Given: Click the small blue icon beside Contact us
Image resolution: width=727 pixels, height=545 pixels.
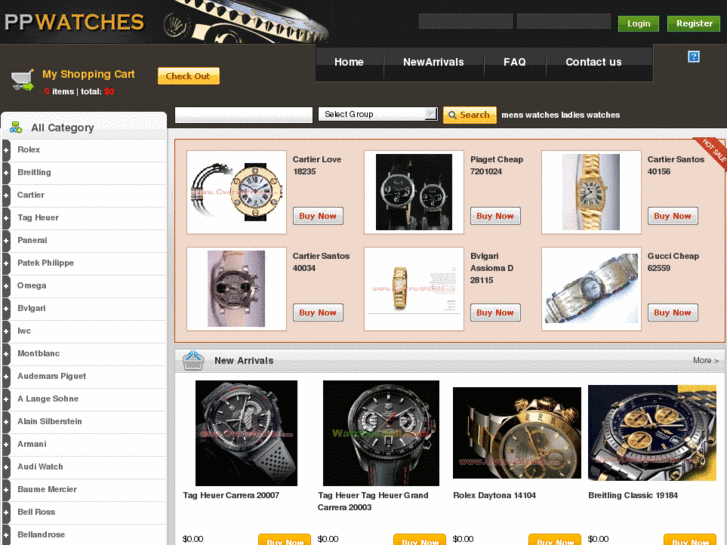Looking at the screenshot, I should pos(694,57).
